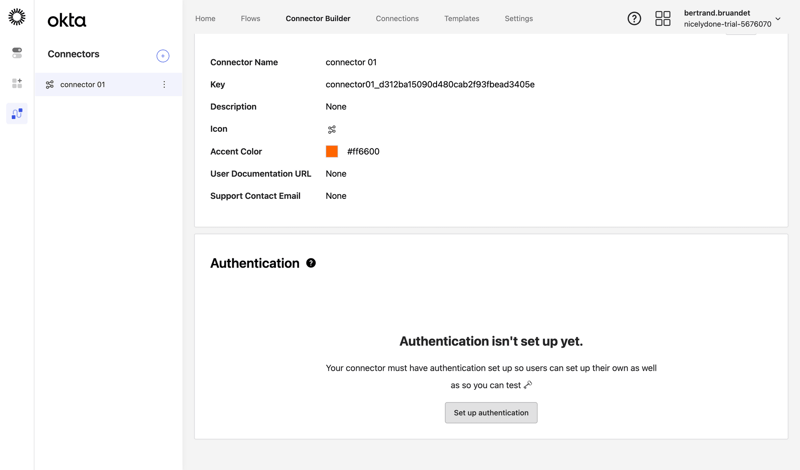Select connector 01 in the Connectors list
The width and height of the screenshot is (800, 470).
109,85
